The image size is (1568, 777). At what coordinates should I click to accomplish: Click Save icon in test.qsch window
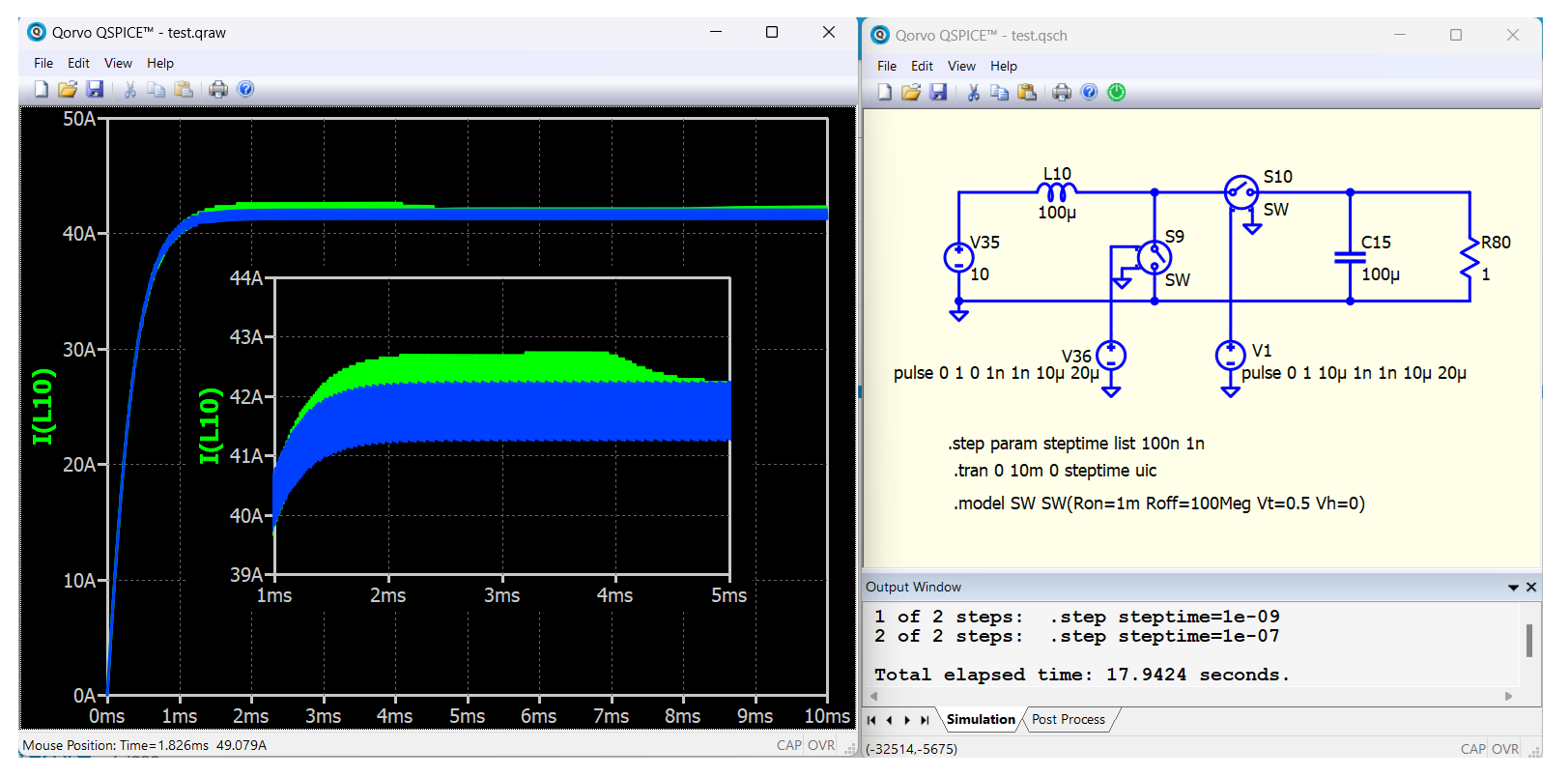(x=938, y=92)
